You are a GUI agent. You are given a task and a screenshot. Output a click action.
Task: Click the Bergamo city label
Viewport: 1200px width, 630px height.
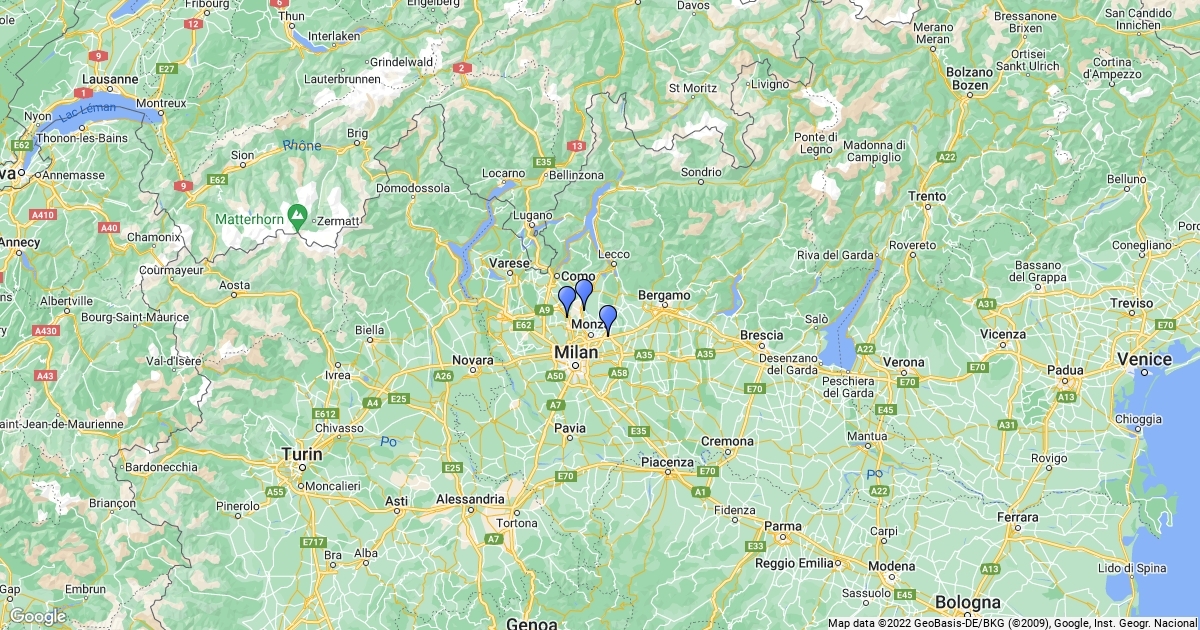[664, 295]
